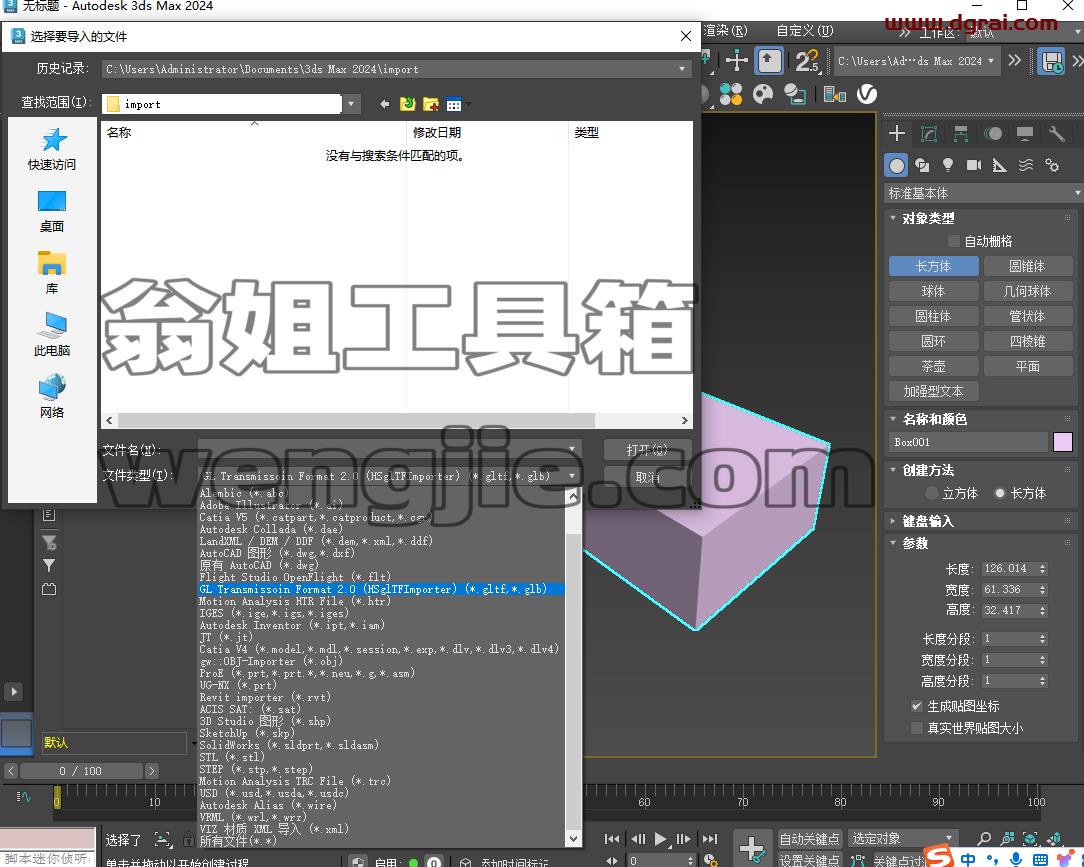This screenshot has width=1084, height=867.
Task: Choose Autodesk Collada (*.dae) file type
Action: (271, 529)
